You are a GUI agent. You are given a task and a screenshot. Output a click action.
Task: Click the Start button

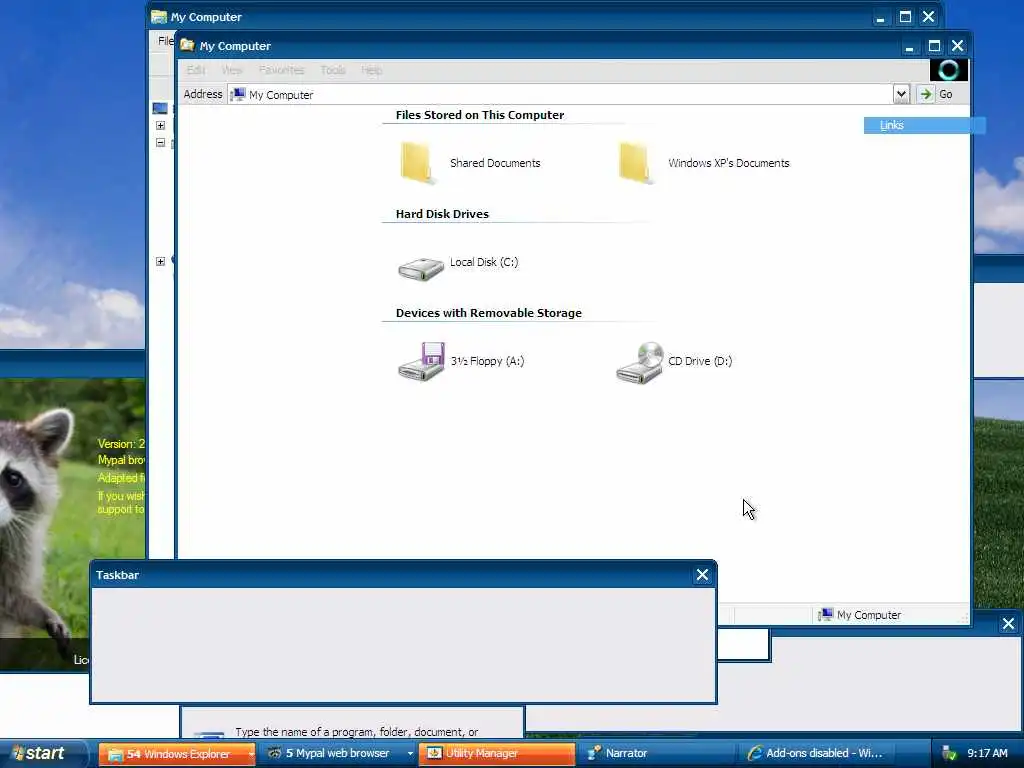tap(43, 753)
